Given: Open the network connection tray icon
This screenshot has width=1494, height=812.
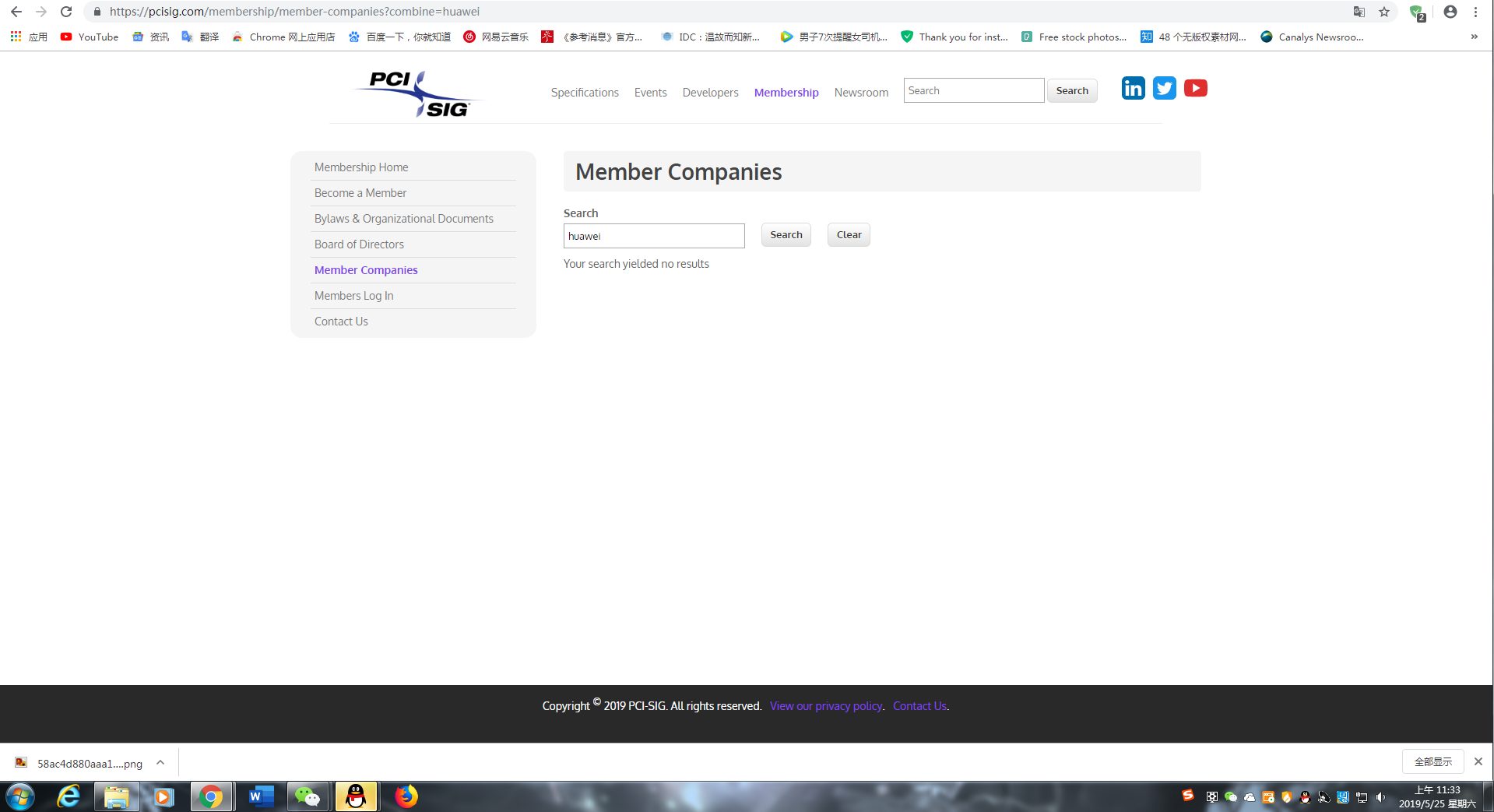Looking at the screenshot, I should [1362, 797].
